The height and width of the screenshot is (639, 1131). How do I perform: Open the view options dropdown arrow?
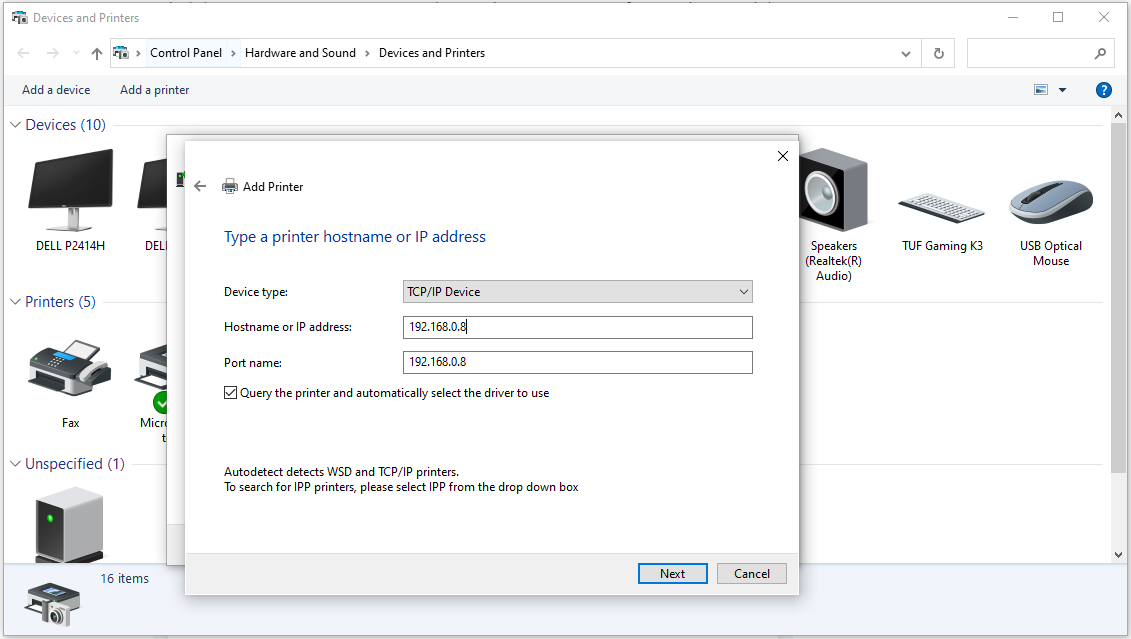[1062, 90]
